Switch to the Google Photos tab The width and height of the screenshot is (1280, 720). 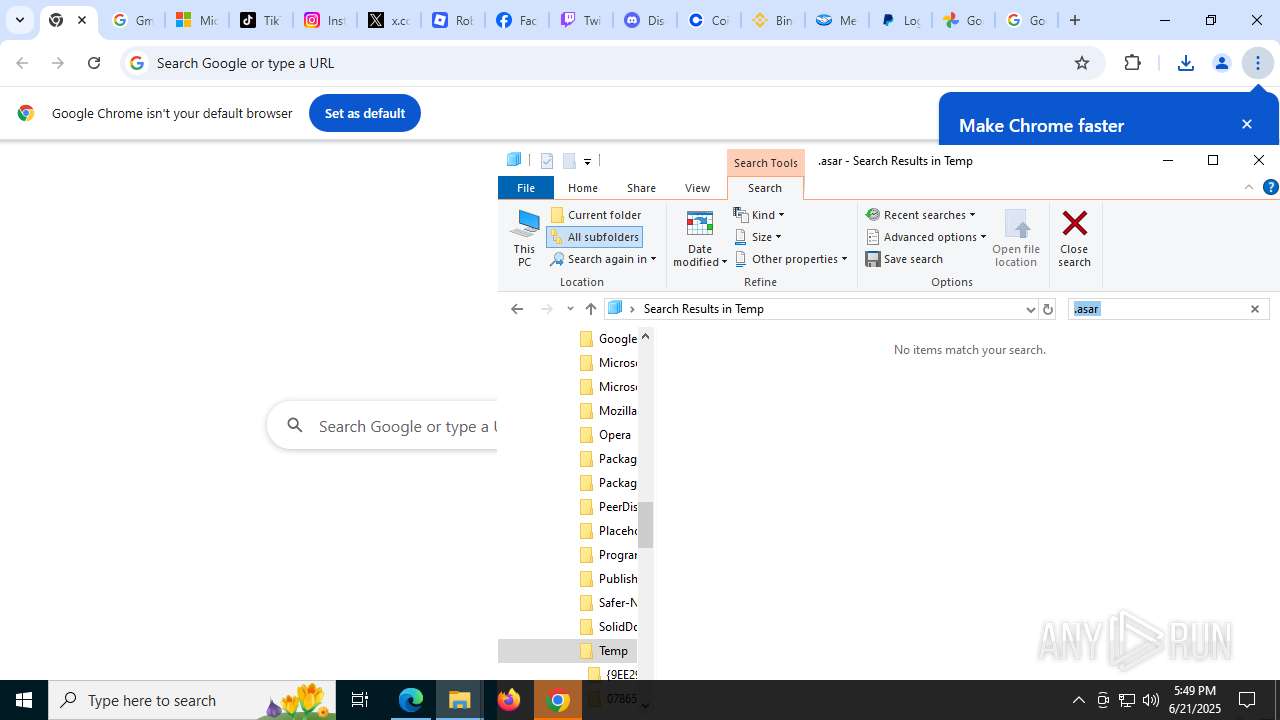coord(964,20)
